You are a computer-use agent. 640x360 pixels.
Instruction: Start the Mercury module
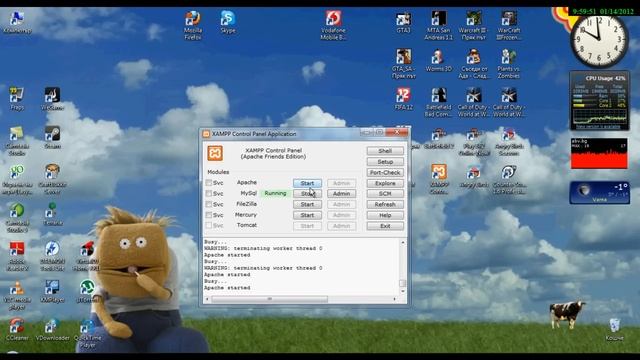click(x=307, y=215)
